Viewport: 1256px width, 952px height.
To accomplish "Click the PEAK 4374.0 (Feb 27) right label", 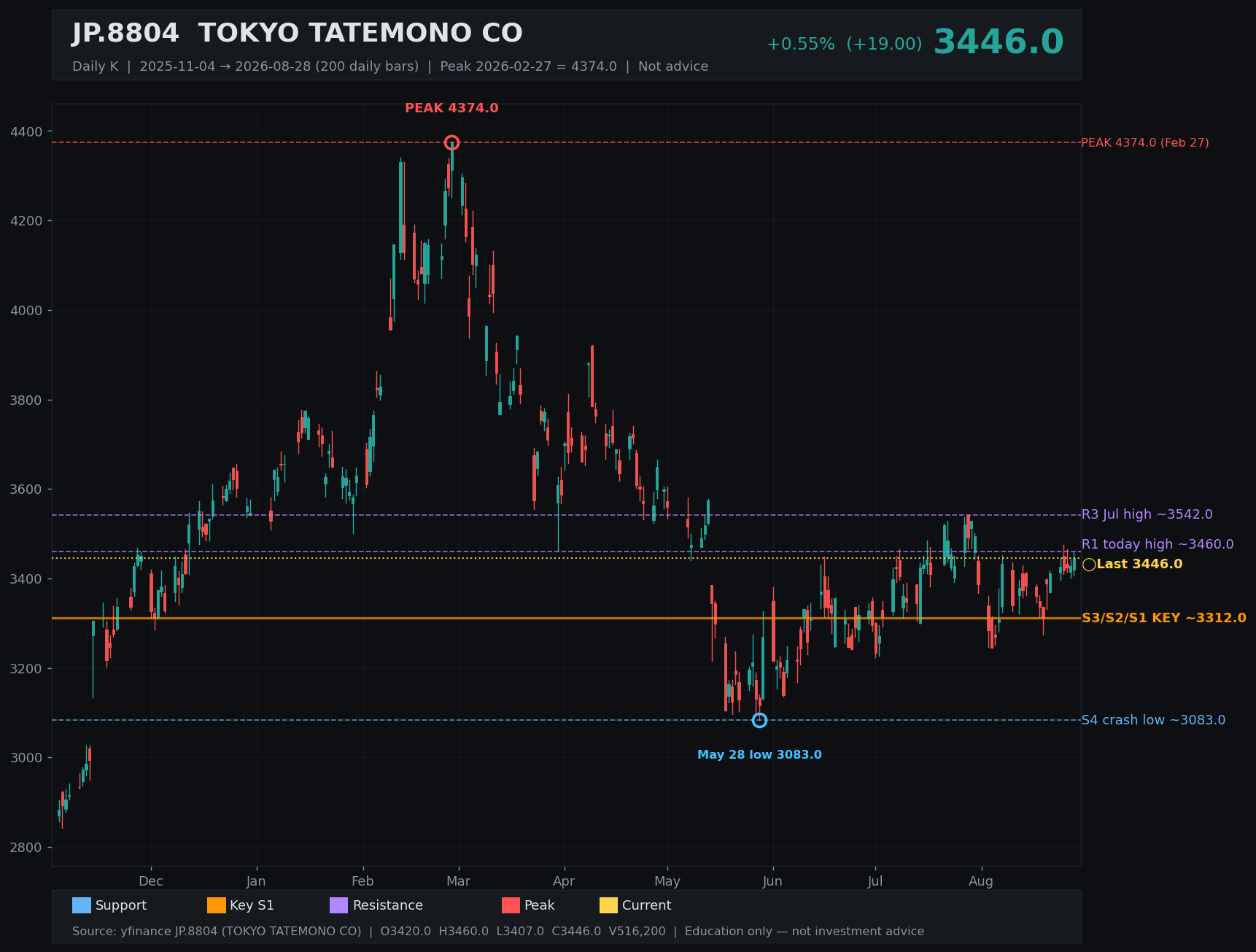I will coord(1145,143).
